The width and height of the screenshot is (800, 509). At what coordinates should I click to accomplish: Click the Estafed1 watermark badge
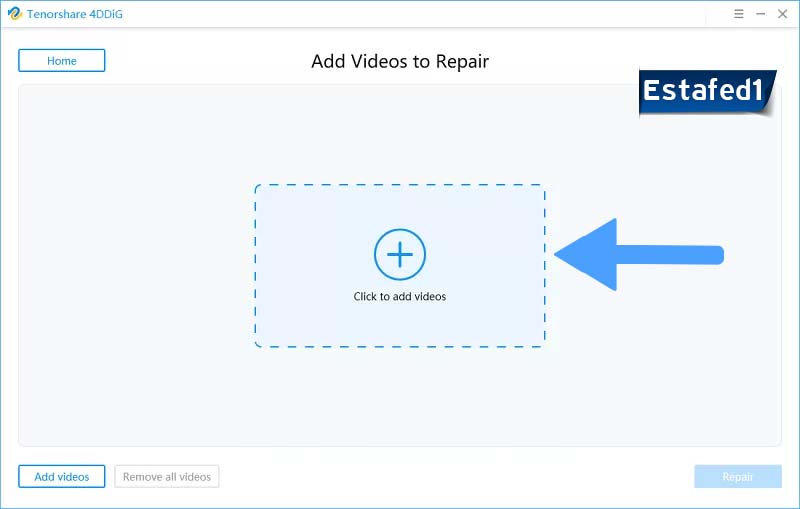coord(704,92)
